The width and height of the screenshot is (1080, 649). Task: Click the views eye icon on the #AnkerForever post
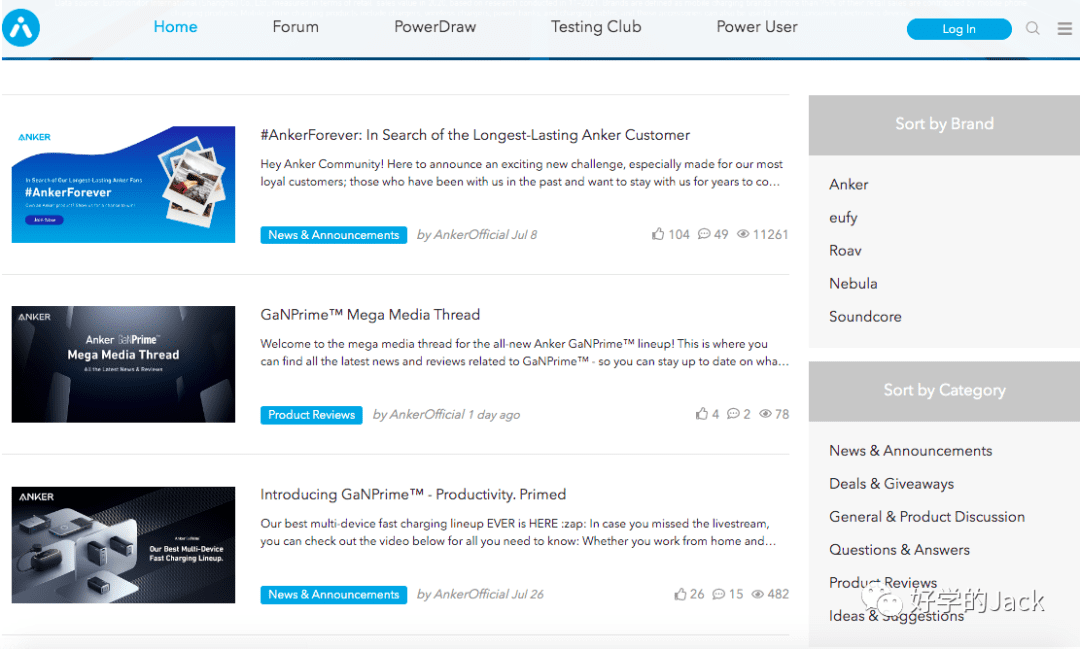click(743, 234)
